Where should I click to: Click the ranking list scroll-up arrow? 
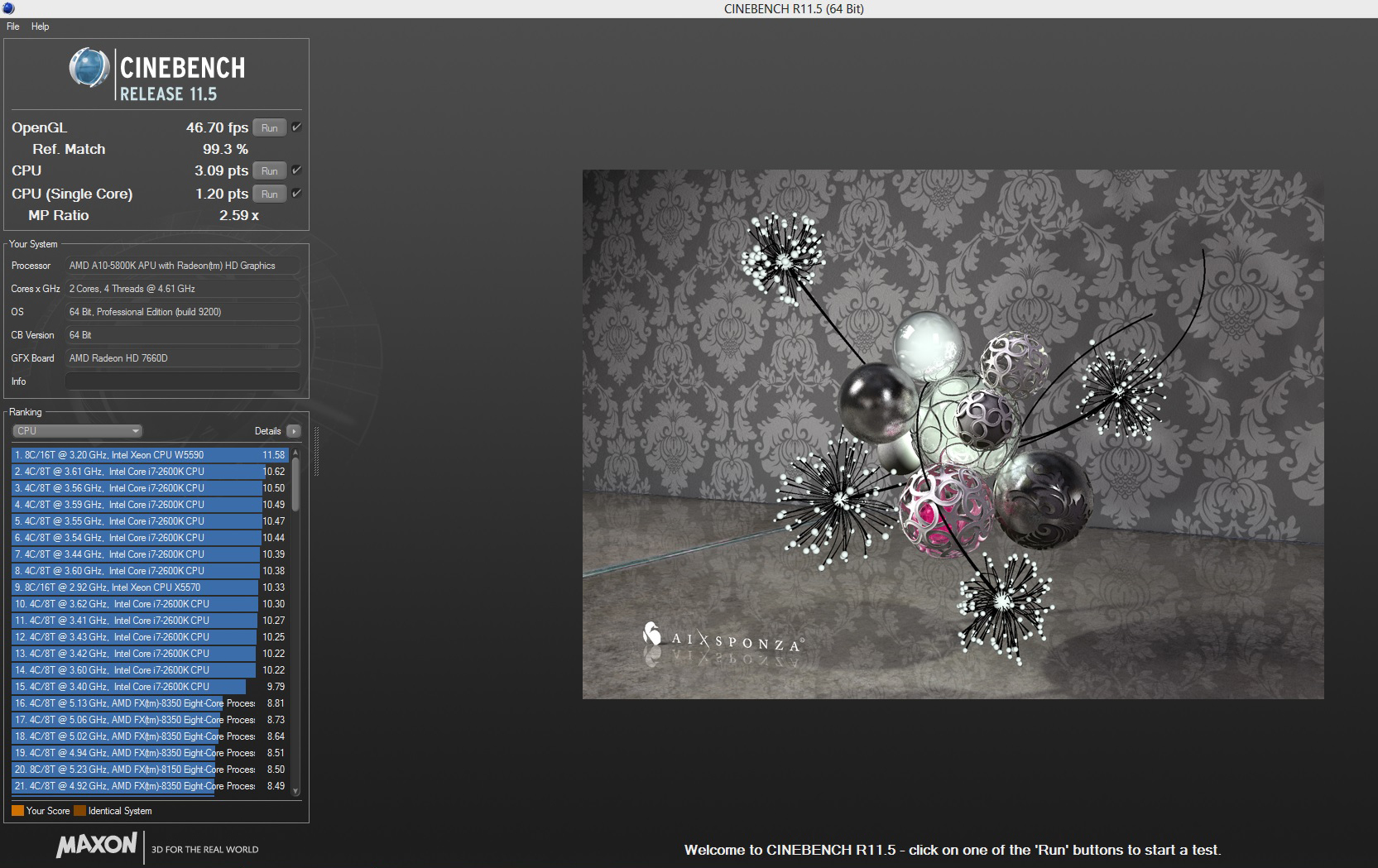[295, 453]
